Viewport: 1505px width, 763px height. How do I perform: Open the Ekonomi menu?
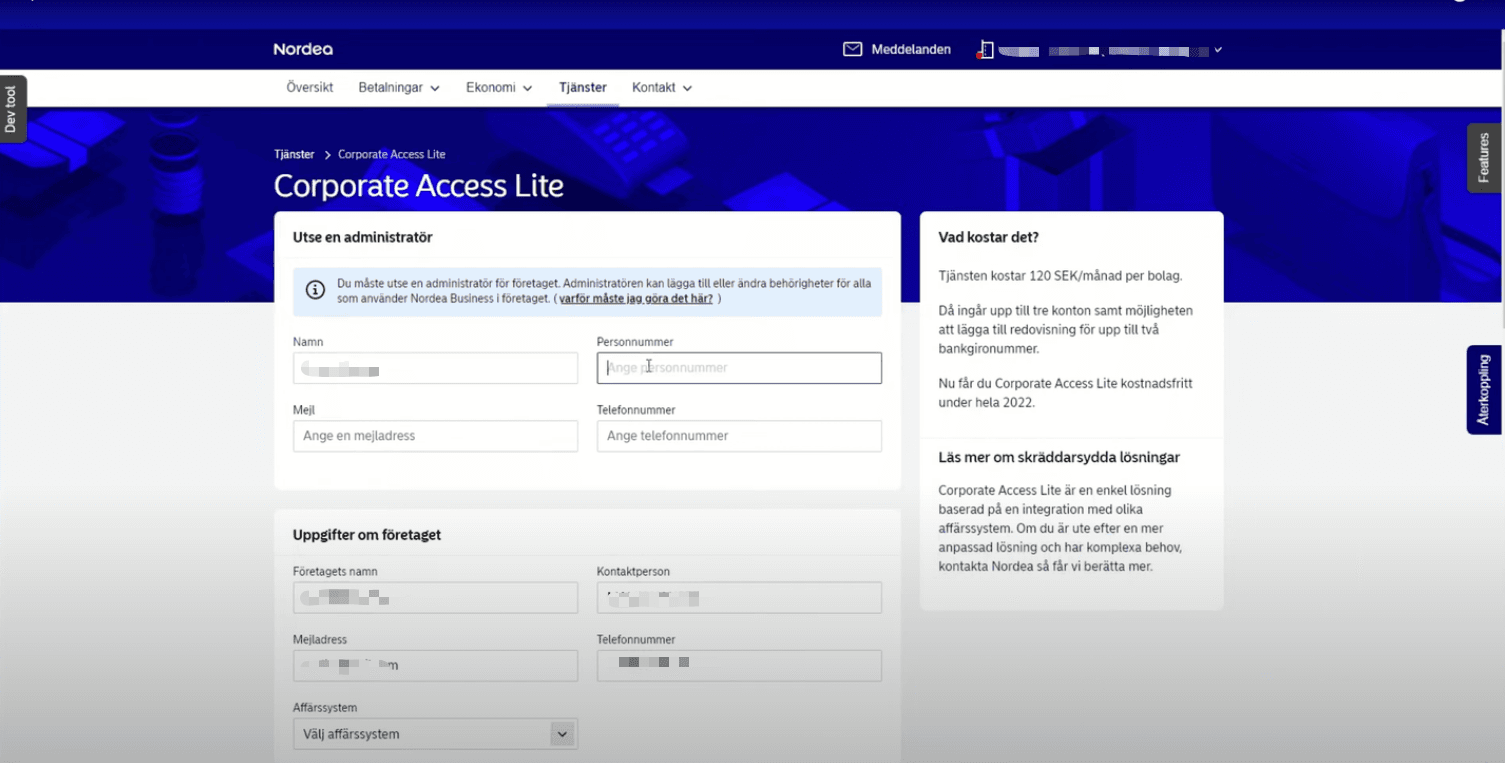click(x=499, y=88)
